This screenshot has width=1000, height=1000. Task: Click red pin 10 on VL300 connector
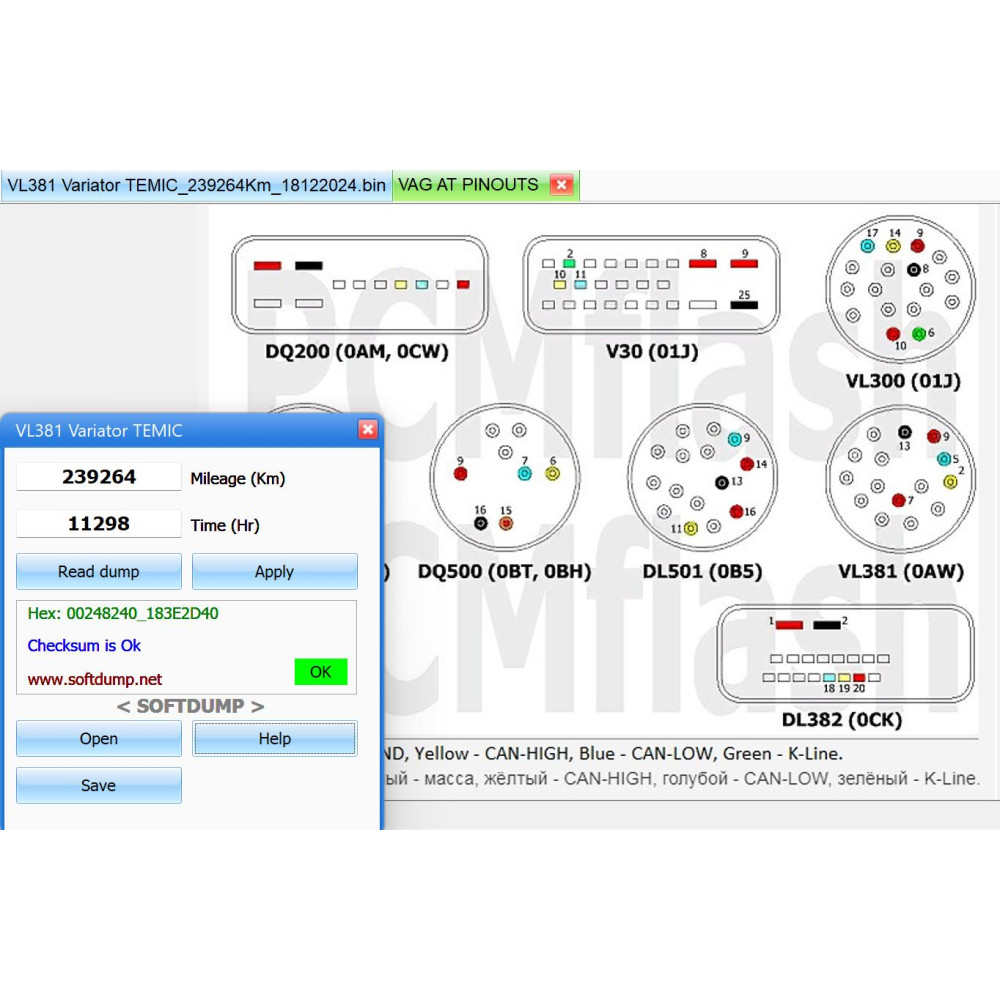[893, 334]
